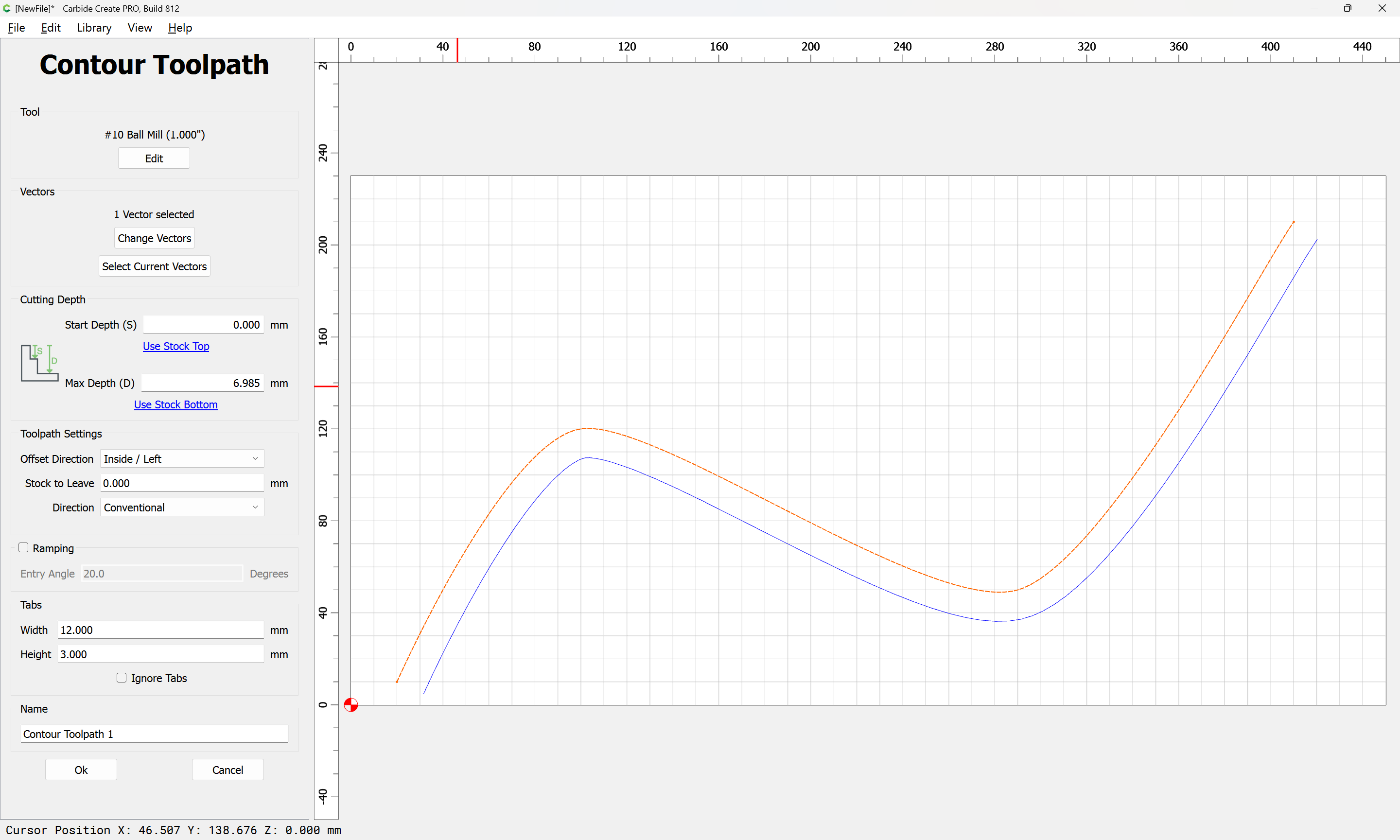Image resolution: width=1400 pixels, height=840 pixels.
Task: Click the toolpath Name text field
Action: pyautogui.click(x=155, y=734)
